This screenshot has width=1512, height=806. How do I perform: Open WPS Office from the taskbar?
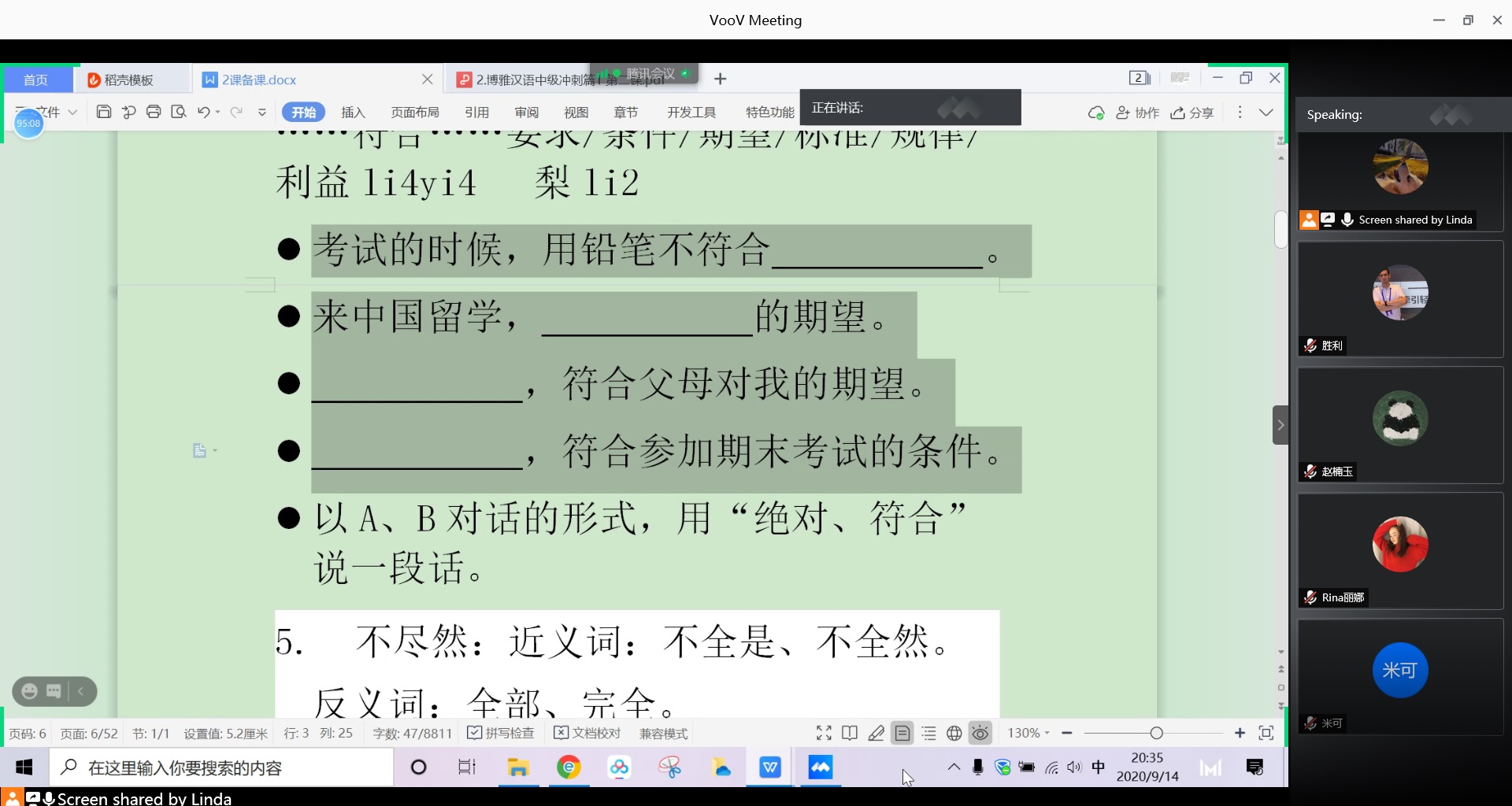click(769, 767)
